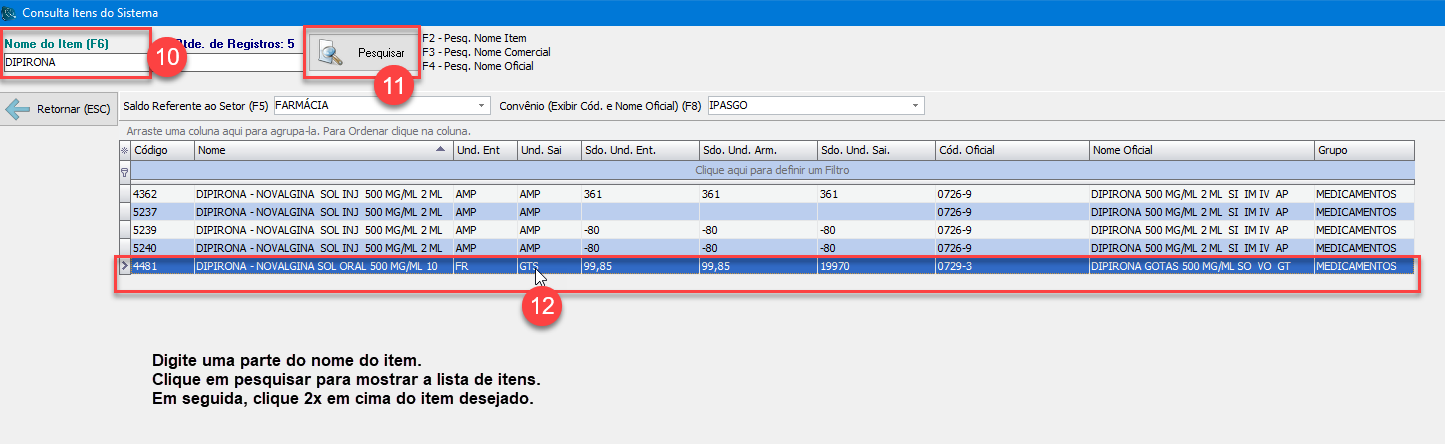The image size is (1445, 444).
Task: Click the filter funnel icon in grid
Action: (125, 171)
